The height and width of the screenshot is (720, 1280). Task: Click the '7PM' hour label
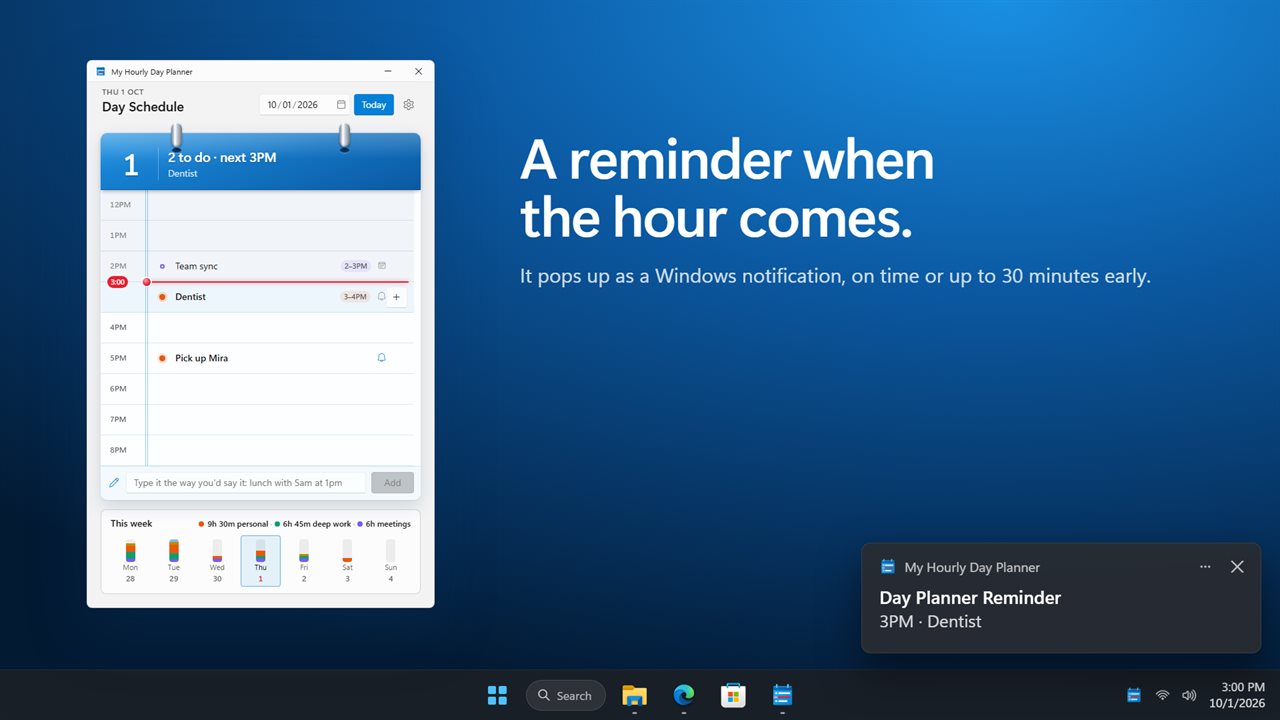pyautogui.click(x=118, y=419)
